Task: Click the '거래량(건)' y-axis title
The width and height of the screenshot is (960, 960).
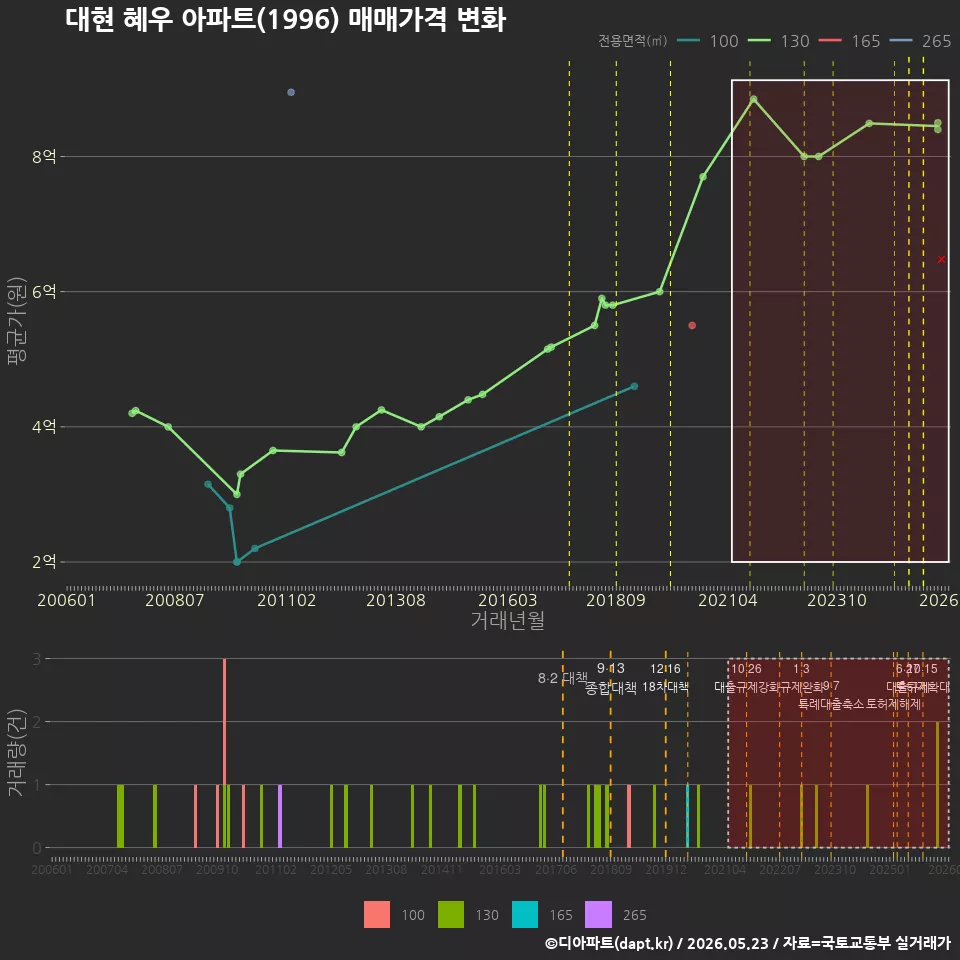Action: click(x=16, y=753)
